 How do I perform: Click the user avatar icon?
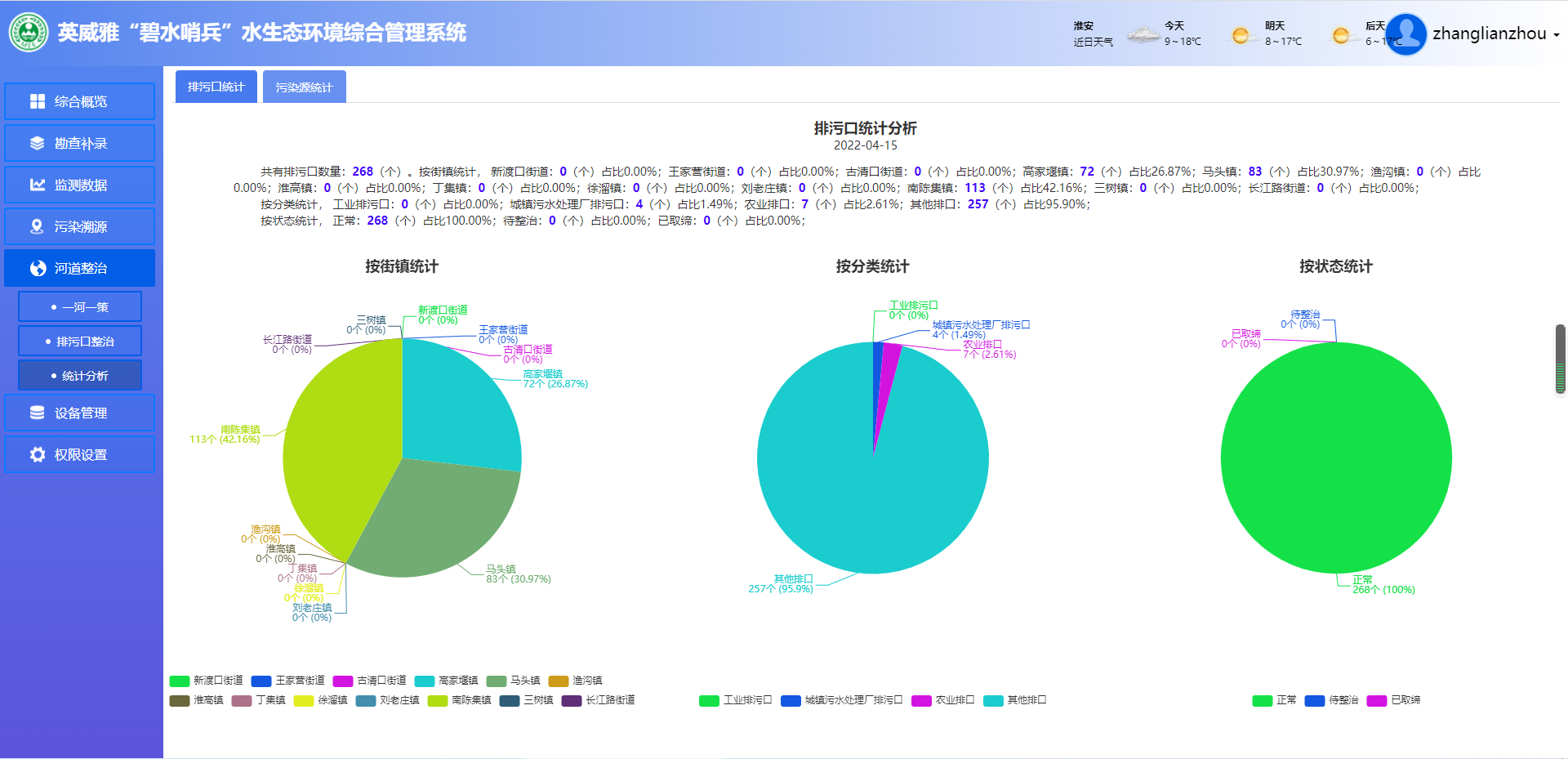tap(1405, 34)
